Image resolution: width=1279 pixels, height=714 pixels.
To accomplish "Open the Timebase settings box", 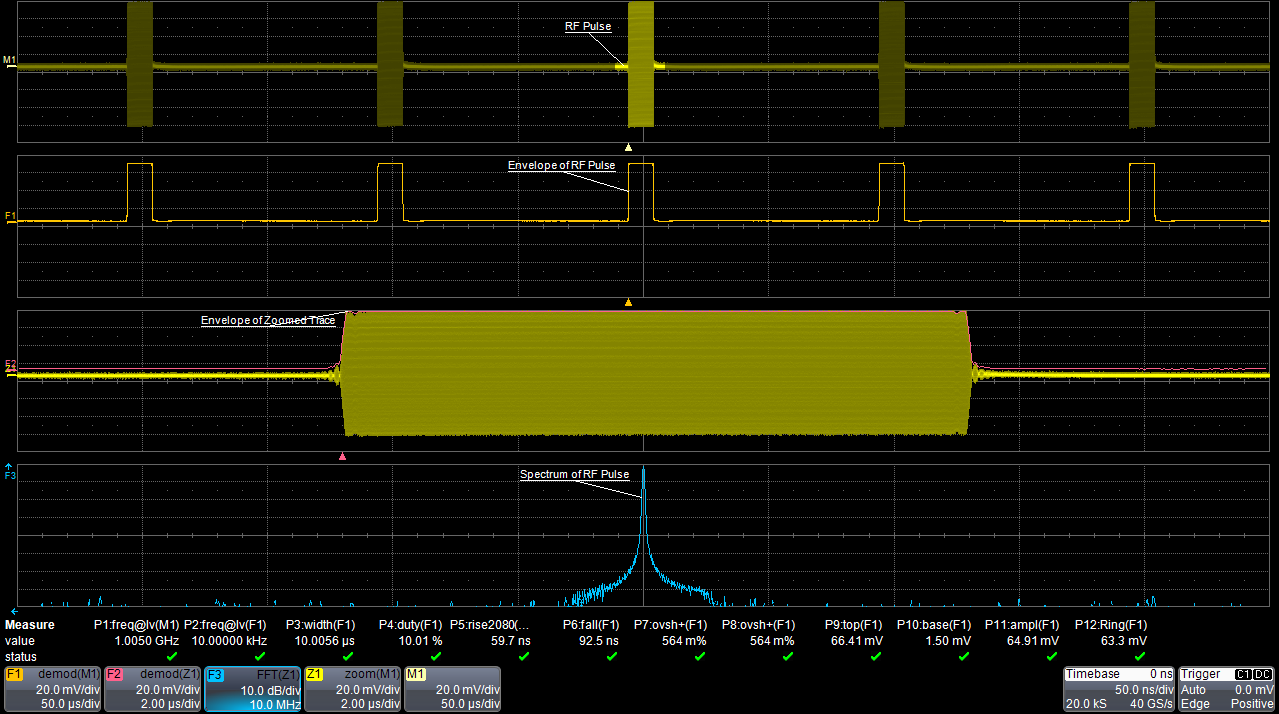I will coord(1118,688).
